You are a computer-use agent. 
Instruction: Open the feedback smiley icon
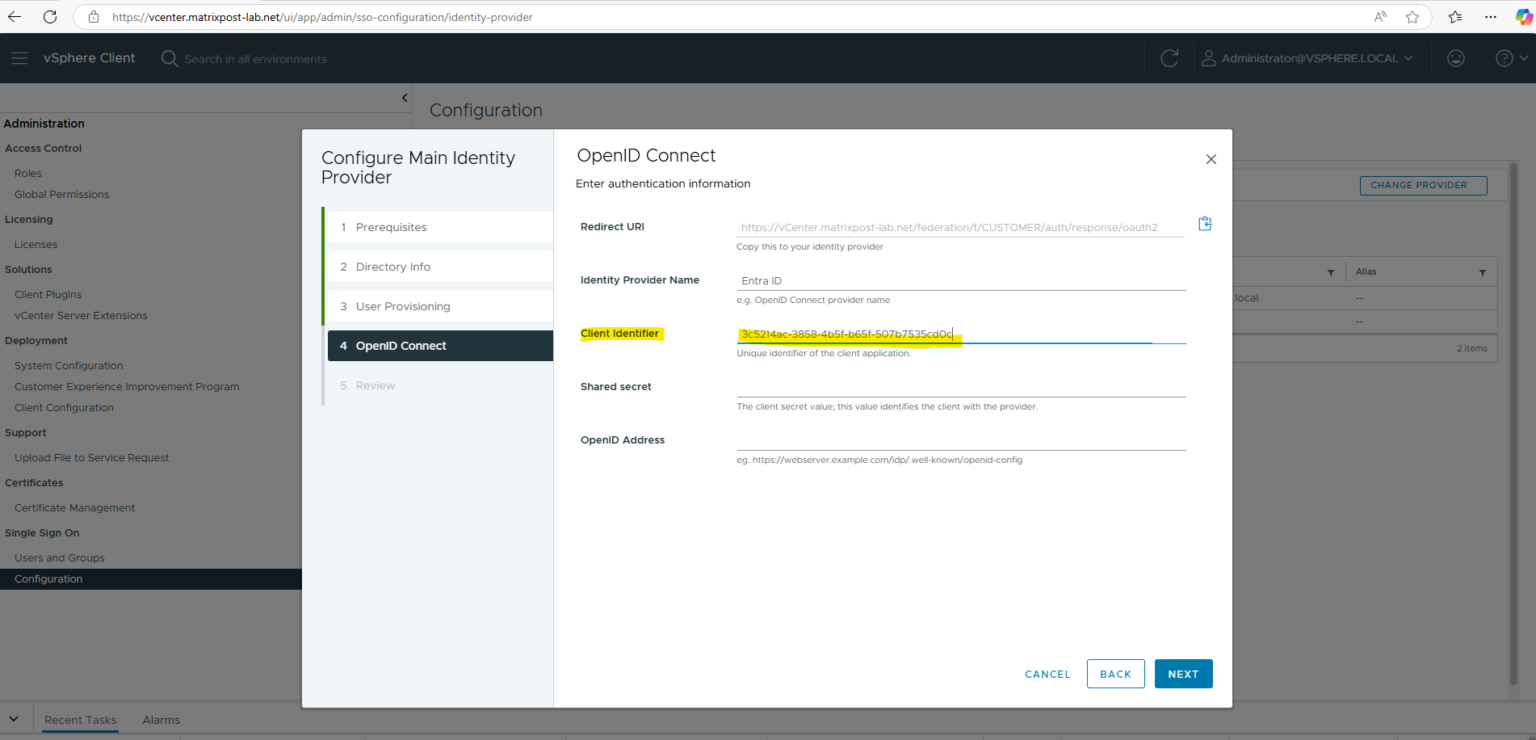1456,58
